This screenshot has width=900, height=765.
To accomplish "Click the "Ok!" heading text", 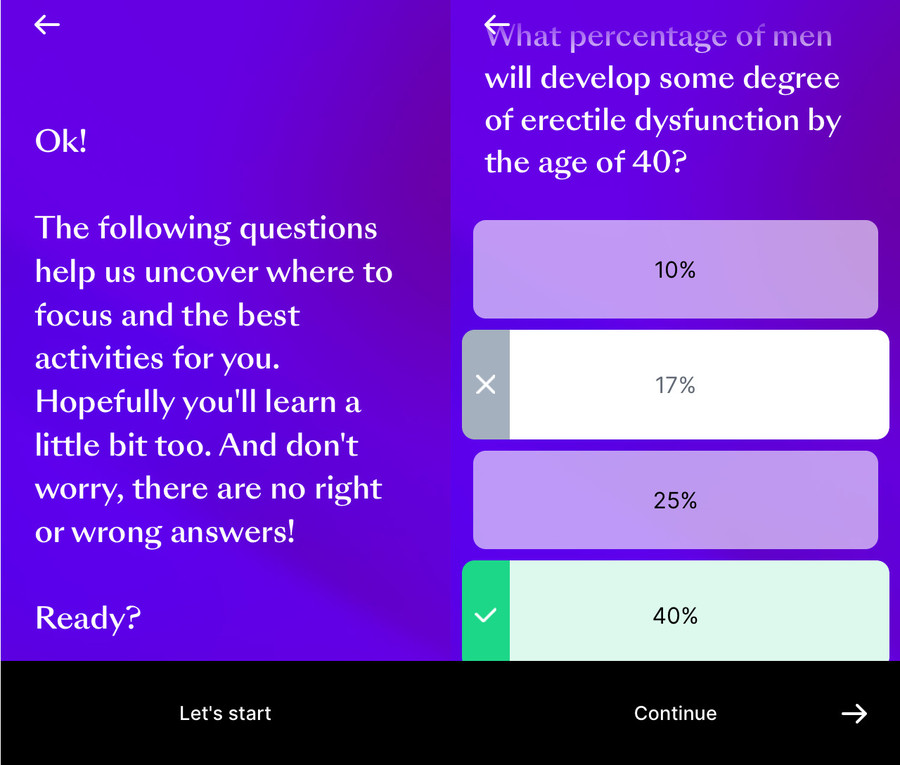I will point(61,141).
